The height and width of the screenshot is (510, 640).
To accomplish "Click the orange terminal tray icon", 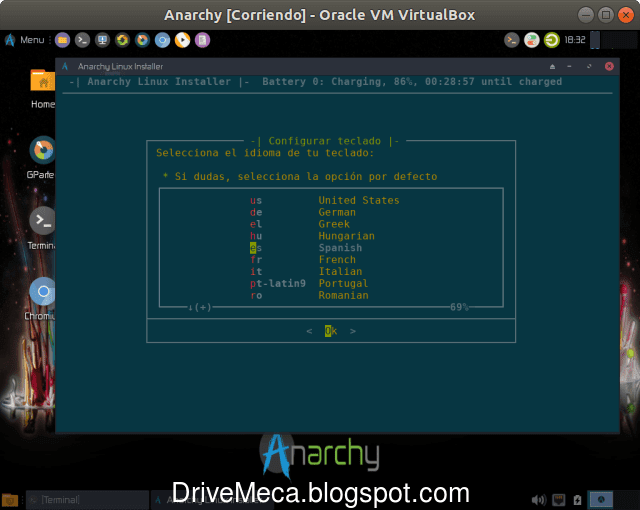I will click(x=511, y=40).
